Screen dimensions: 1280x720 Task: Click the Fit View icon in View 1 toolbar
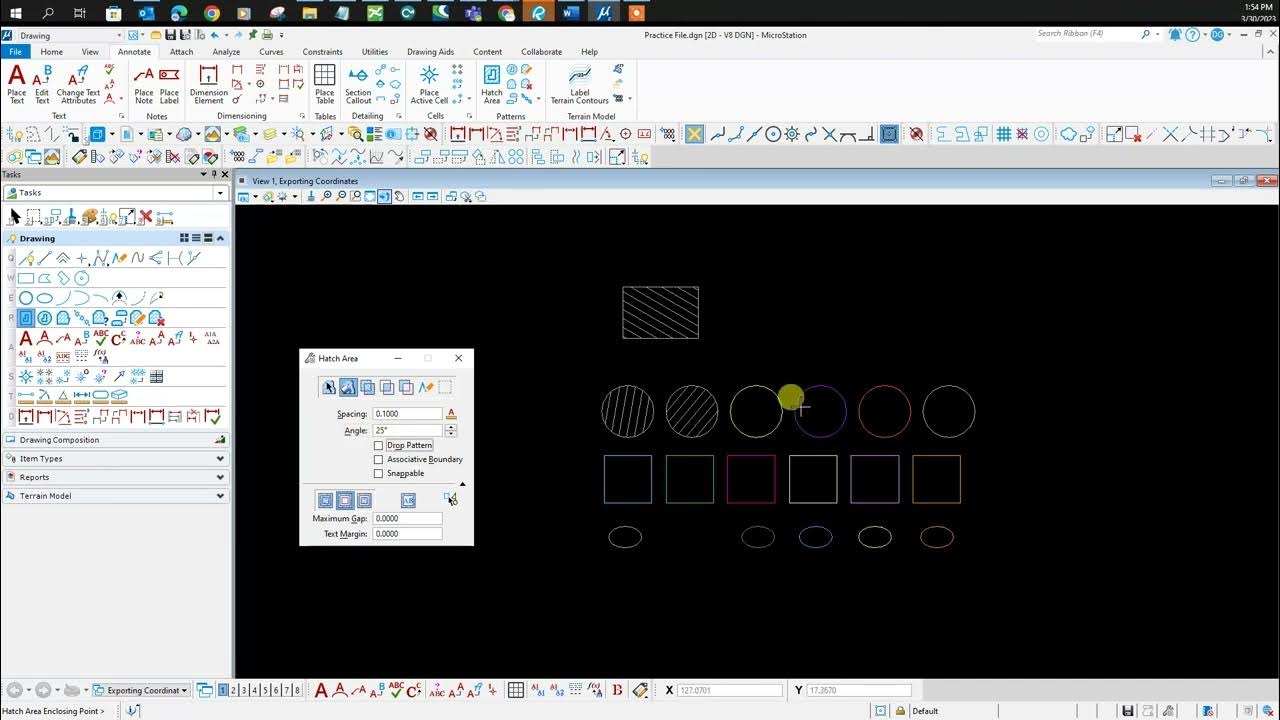click(x=370, y=197)
